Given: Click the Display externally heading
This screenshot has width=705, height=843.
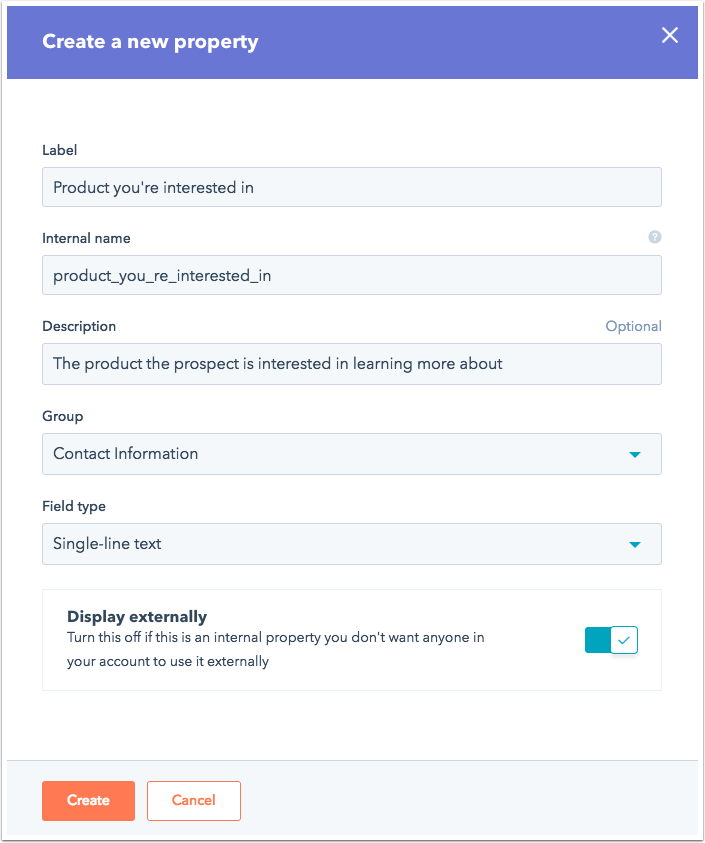Looking at the screenshot, I should pyautogui.click(x=137, y=617).
